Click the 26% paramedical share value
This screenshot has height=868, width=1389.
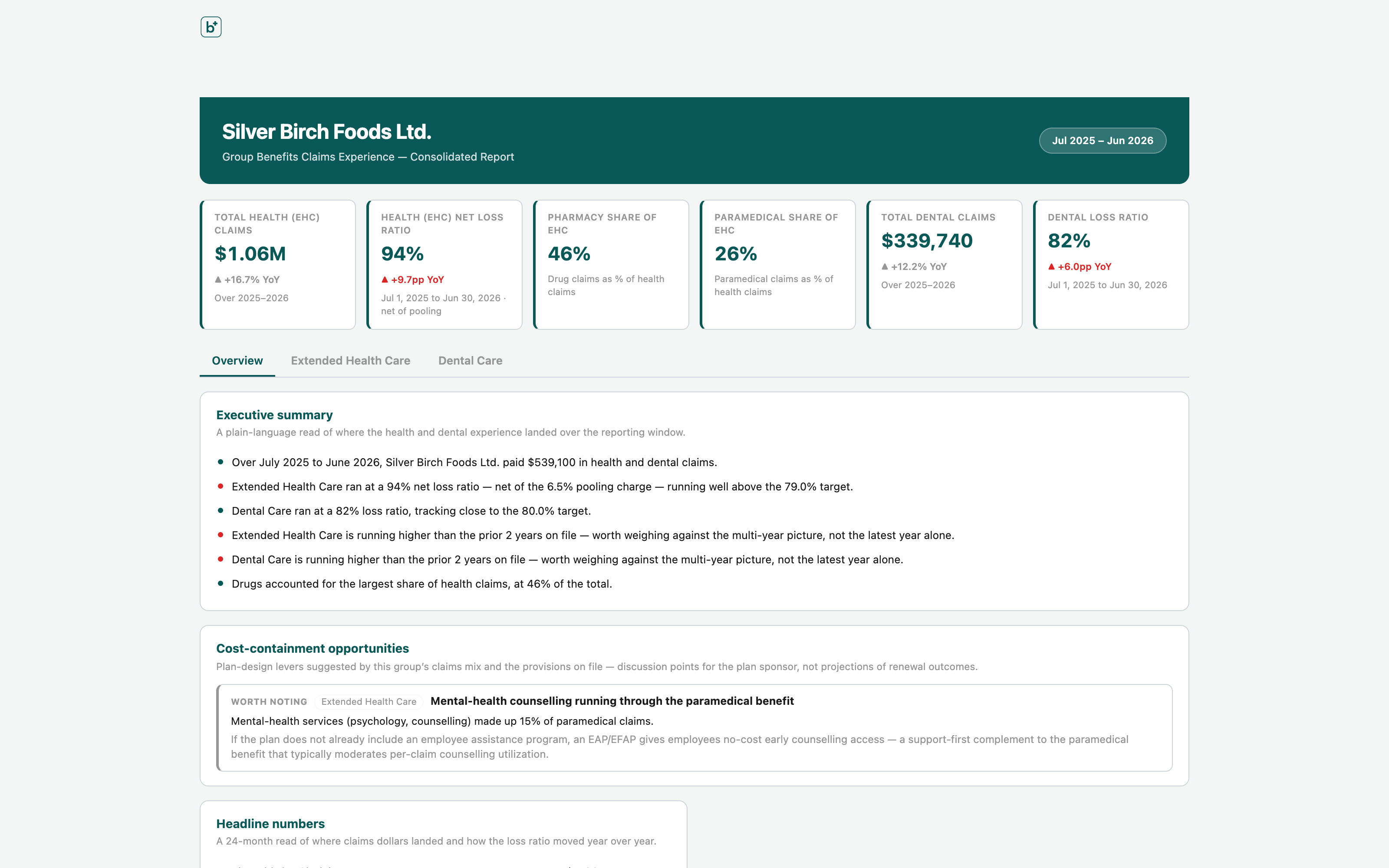(736, 254)
